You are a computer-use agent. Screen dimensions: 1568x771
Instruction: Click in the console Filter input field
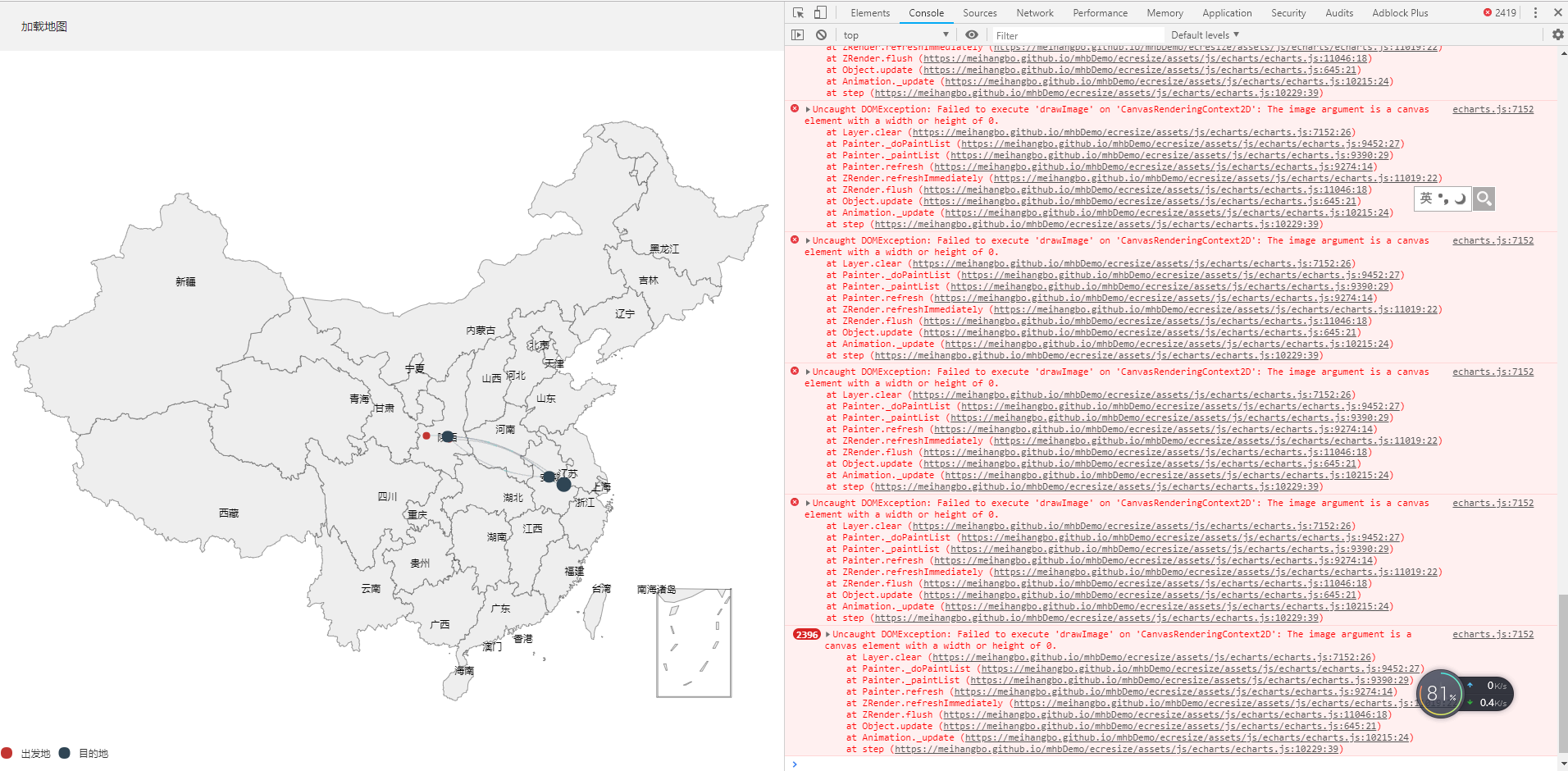coord(1078,35)
